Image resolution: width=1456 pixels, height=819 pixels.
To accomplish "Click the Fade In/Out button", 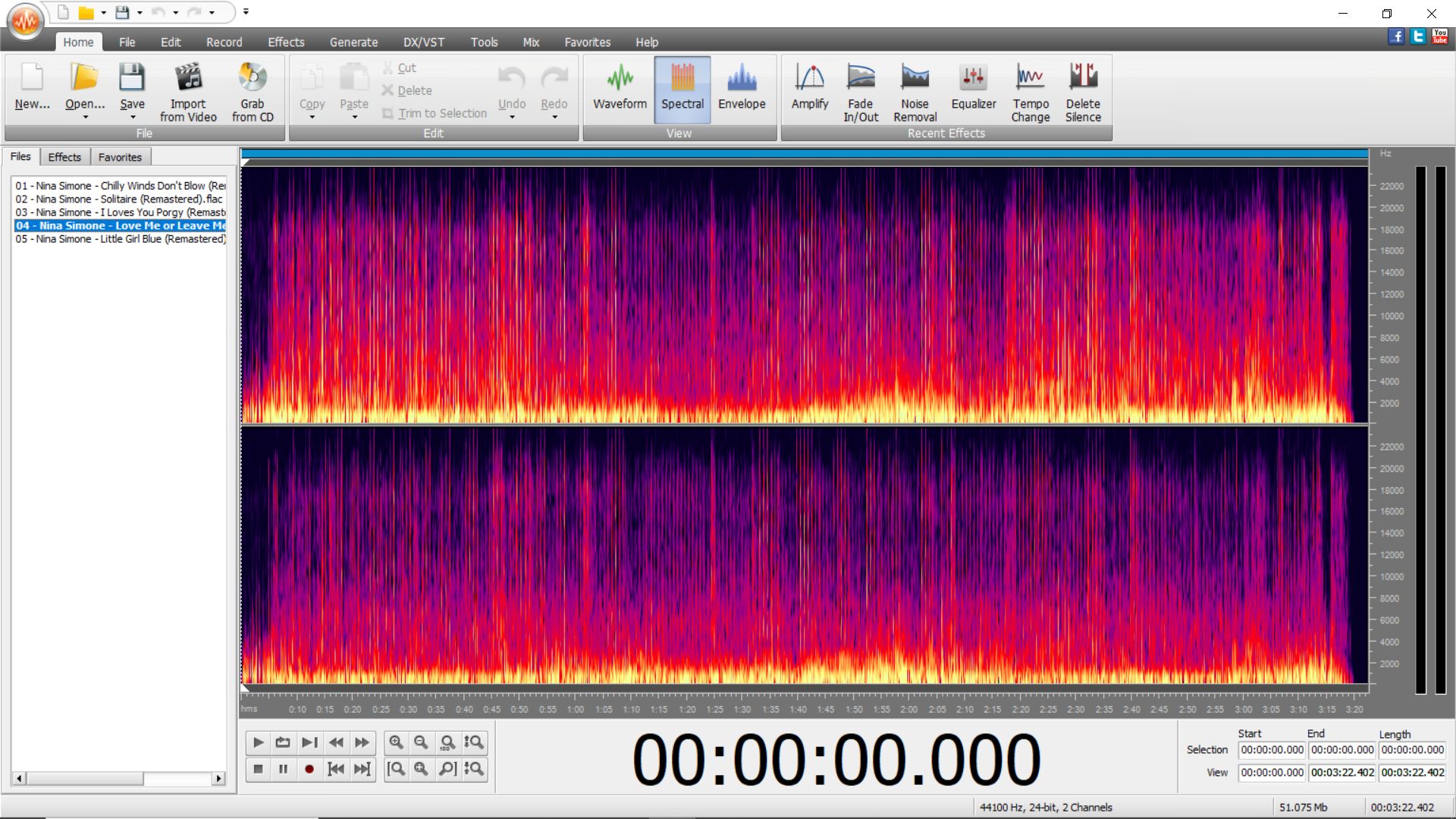I will tap(861, 92).
